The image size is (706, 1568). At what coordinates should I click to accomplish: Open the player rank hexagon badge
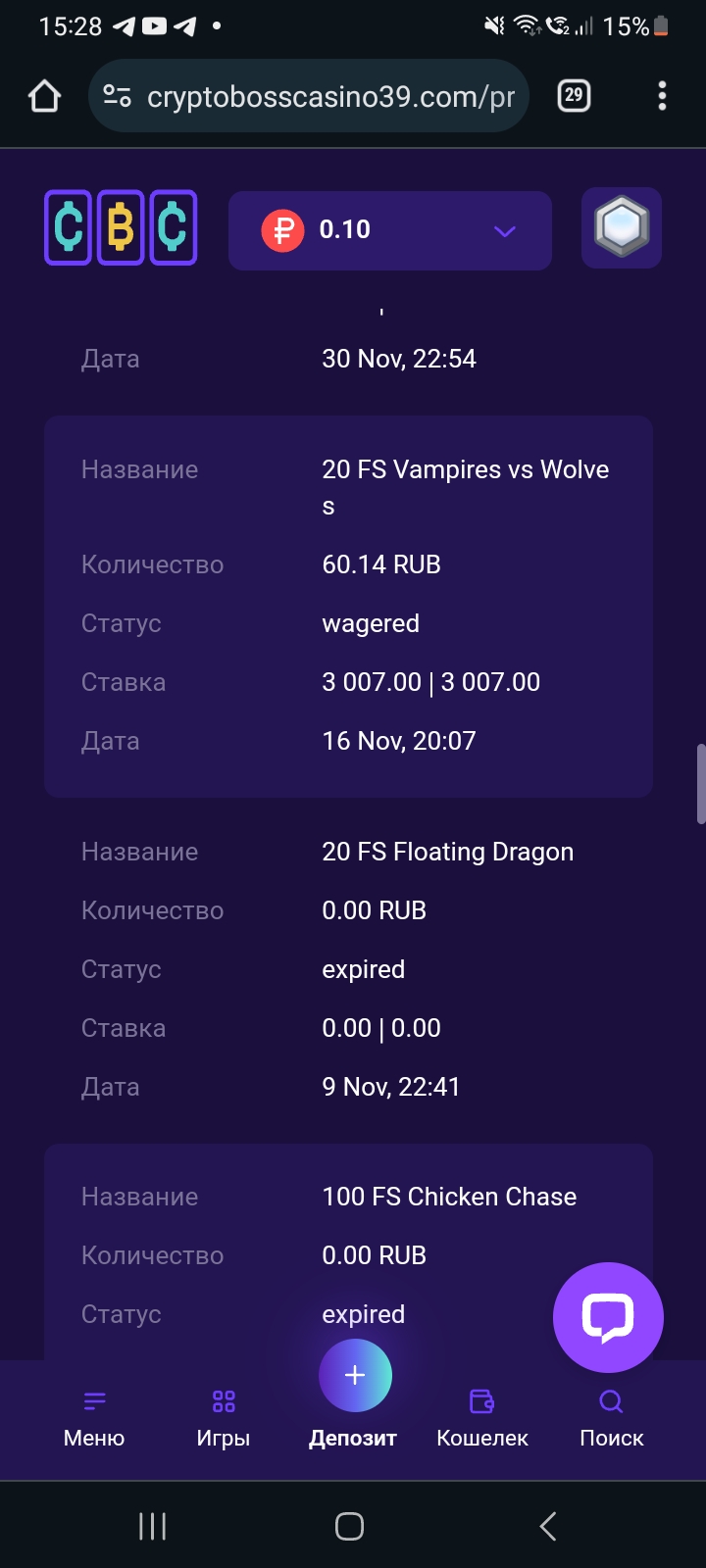(622, 228)
